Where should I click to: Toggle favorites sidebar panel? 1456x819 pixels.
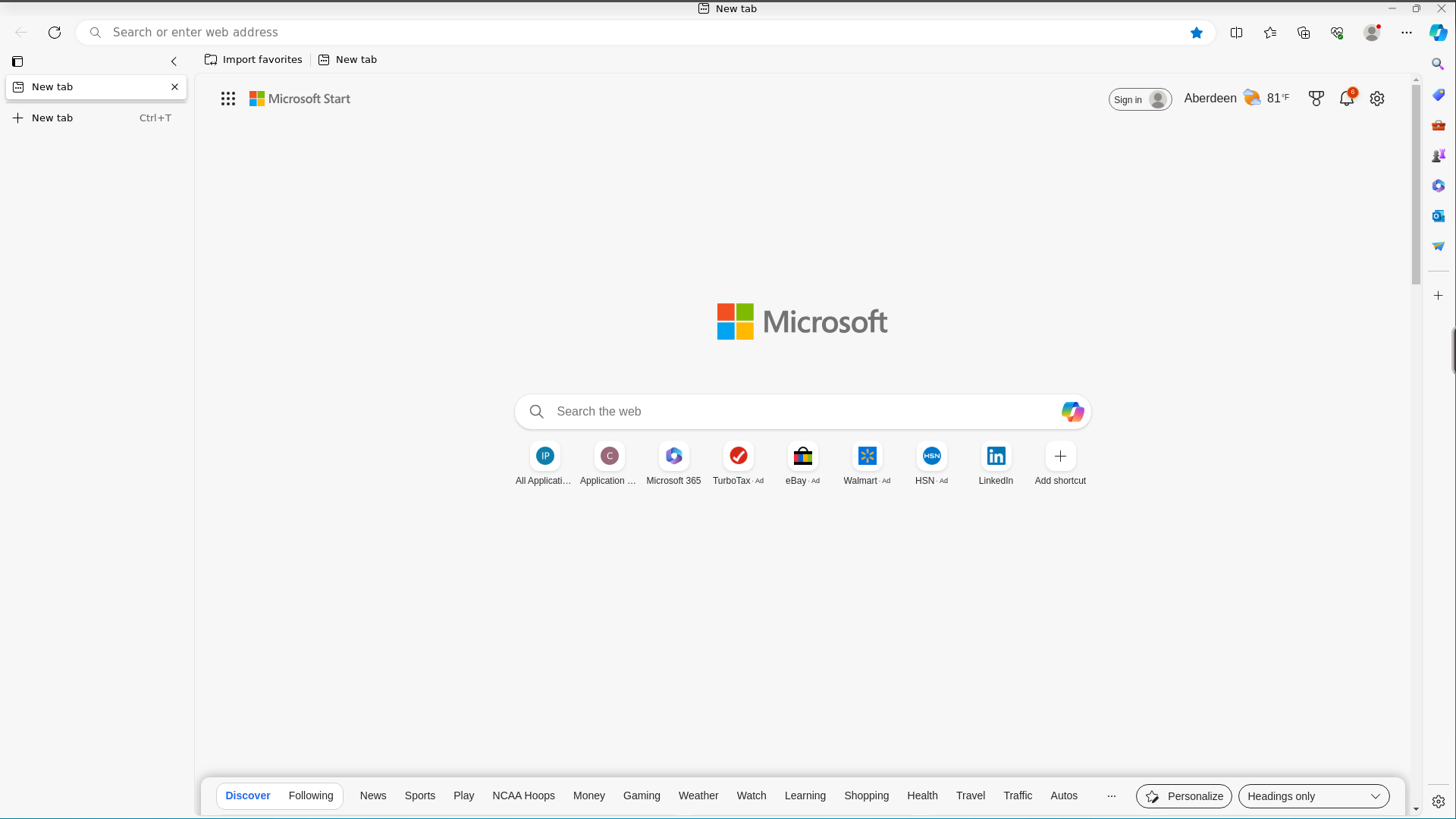tap(1270, 32)
